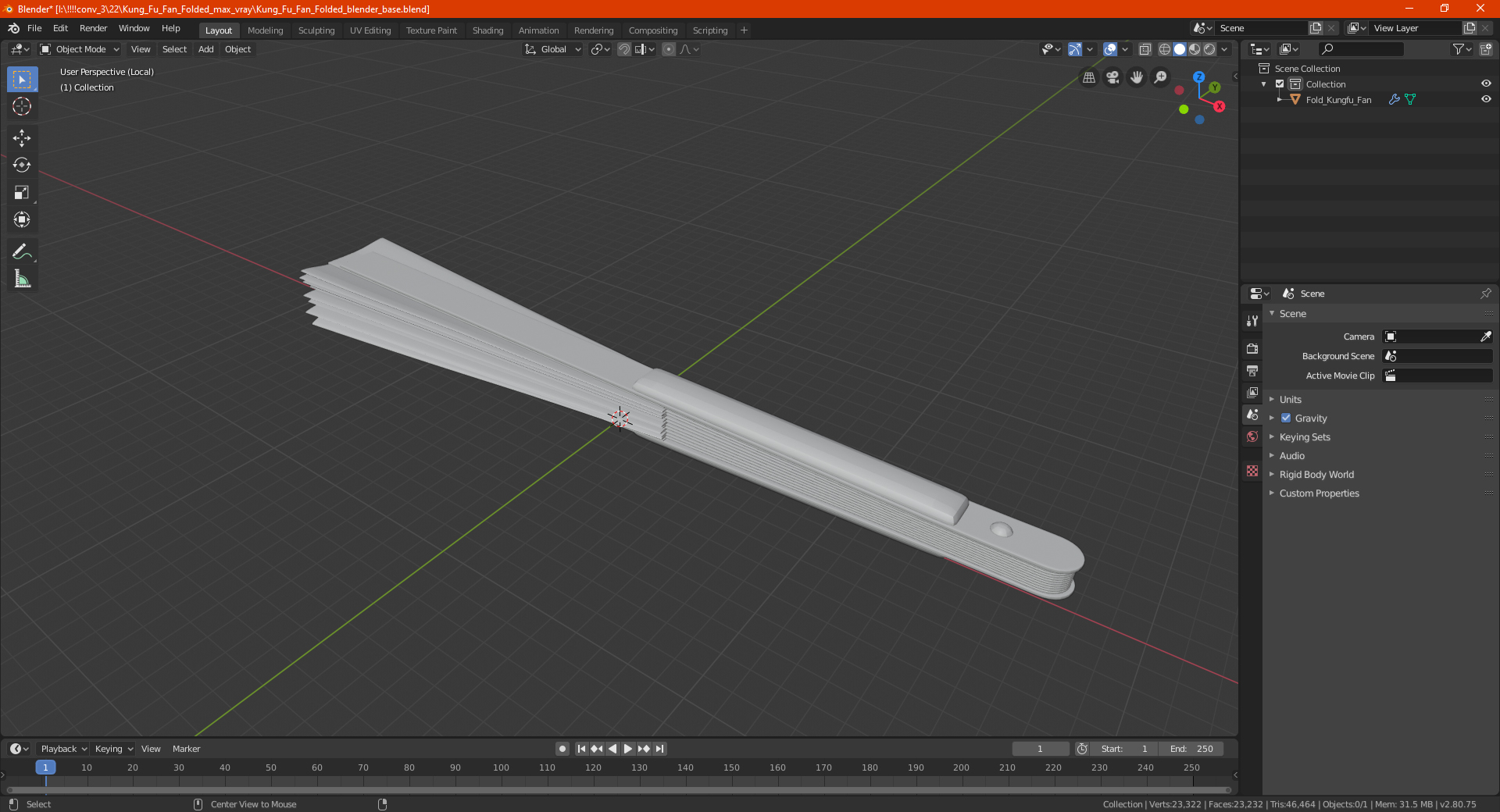Click the mesh data icon on Fold_Kungfu_Fan

click(1410, 100)
